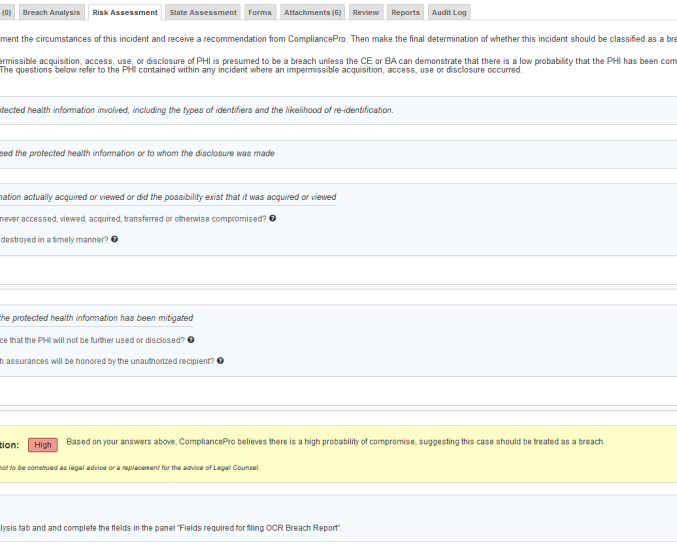Image resolution: width=677 pixels, height=545 pixels.
Task: Select the Risk Assessment tab
Action: point(124,12)
